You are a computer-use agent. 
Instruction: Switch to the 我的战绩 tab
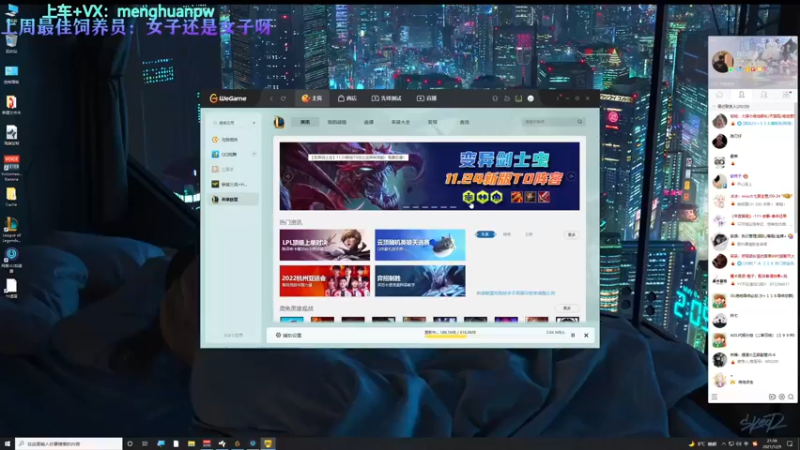coord(337,122)
